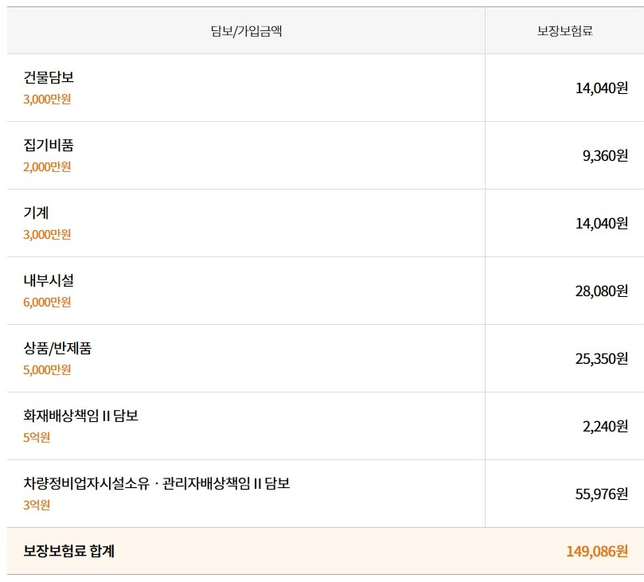This screenshot has width=644, height=582.
Task: Select the 집기비품 coverage label
Action: 48,145
